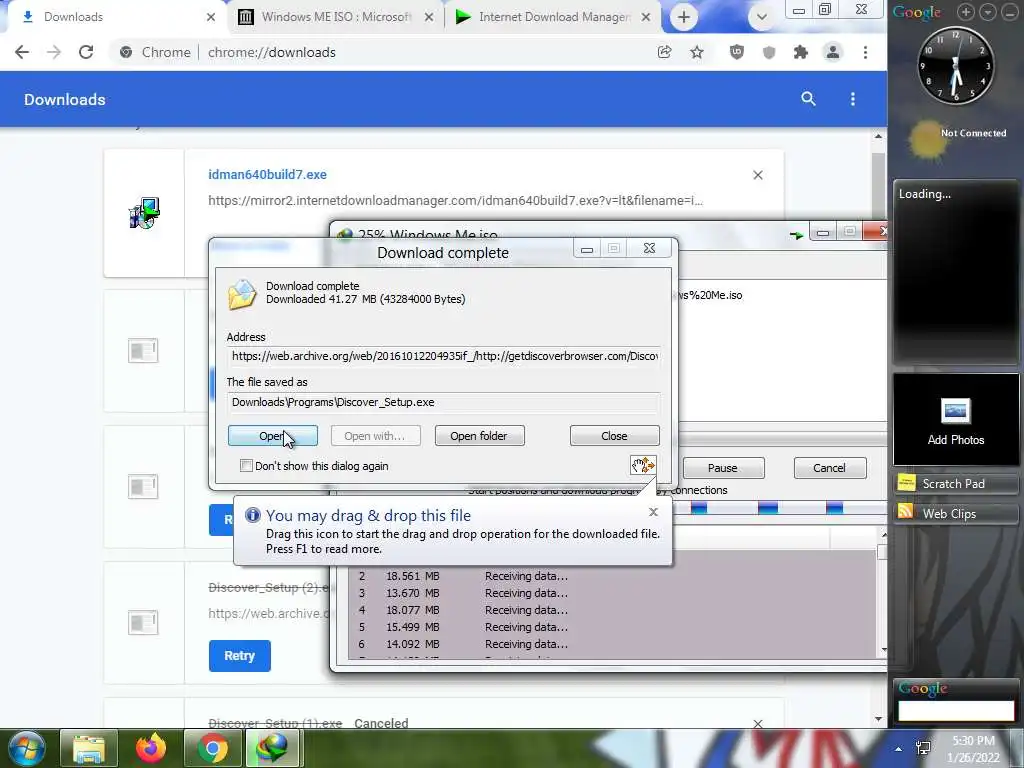Close the Windows ME ISO tab
Screen dimensions: 1024x768
pyautogui.click(x=429, y=17)
